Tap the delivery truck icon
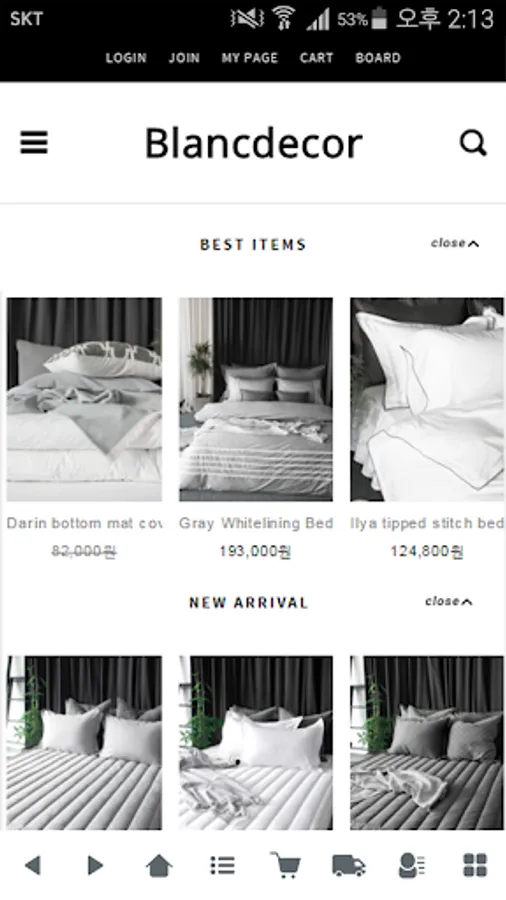Image resolution: width=506 pixels, height=900 pixels. [x=349, y=865]
